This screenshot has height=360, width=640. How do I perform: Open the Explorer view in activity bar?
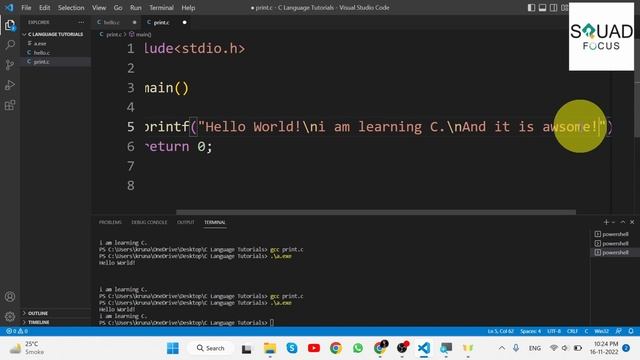pos(10,25)
